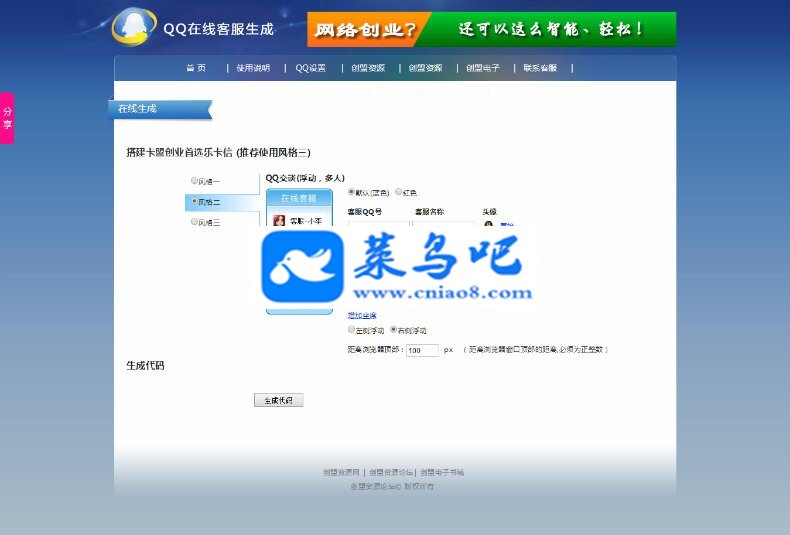Open the 网络创业 banner advertisement
The image size is (790, 535).
491,29
